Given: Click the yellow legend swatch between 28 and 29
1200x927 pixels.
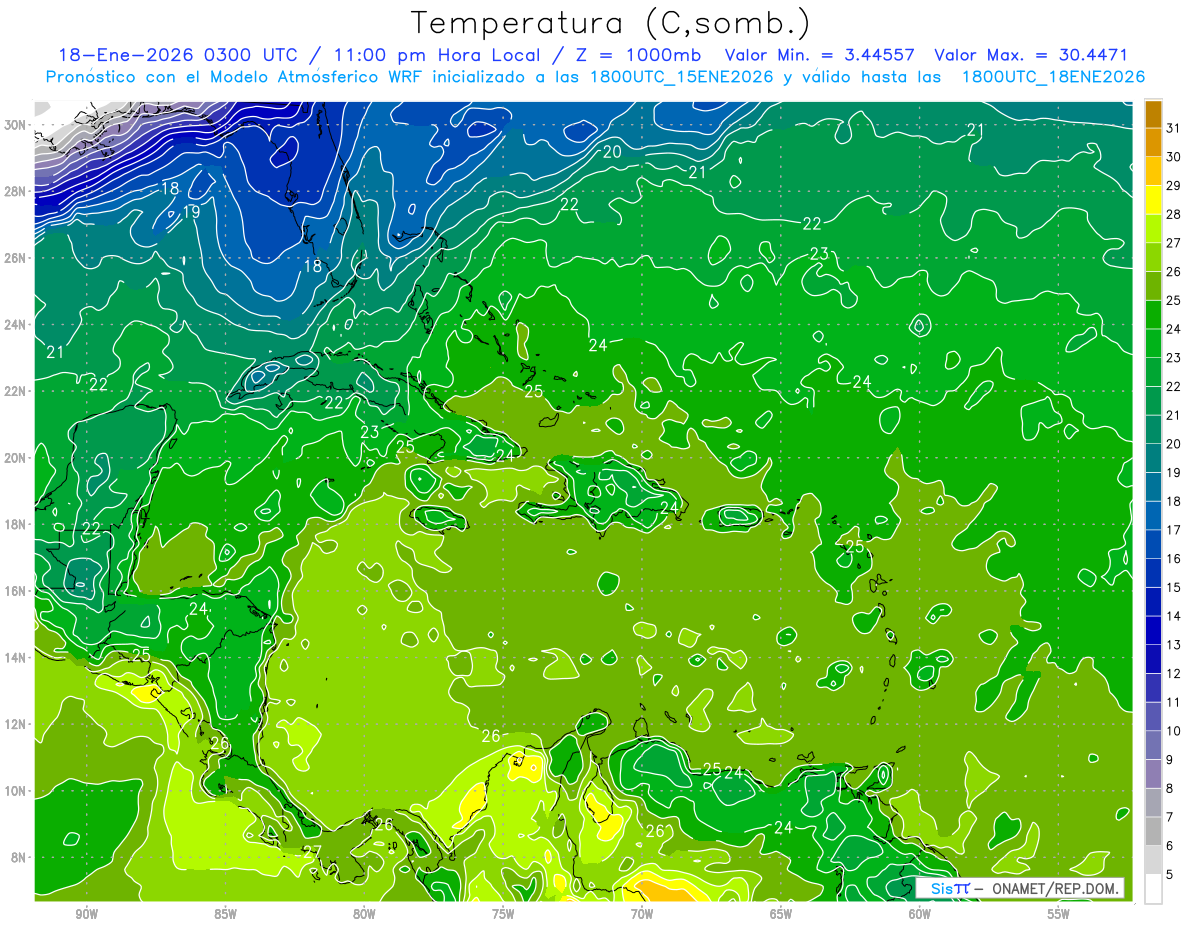Looking at the screenshot, I should coord(1153,199).
